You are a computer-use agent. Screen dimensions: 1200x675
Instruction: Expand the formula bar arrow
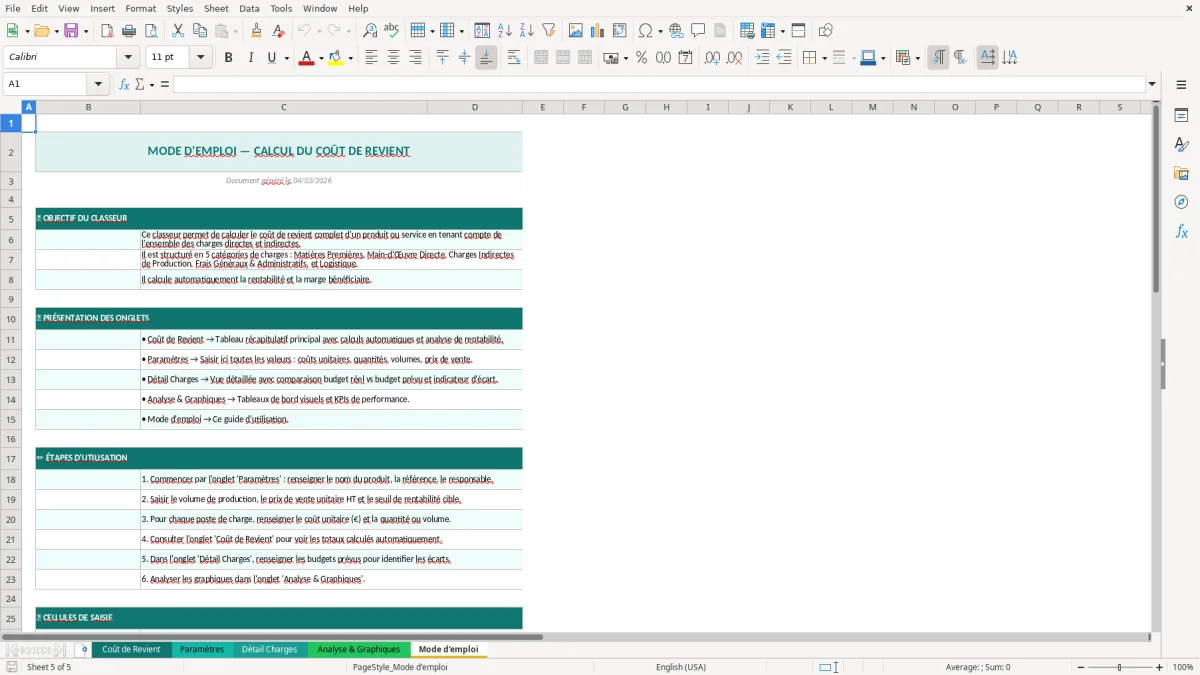(1153, 84)
